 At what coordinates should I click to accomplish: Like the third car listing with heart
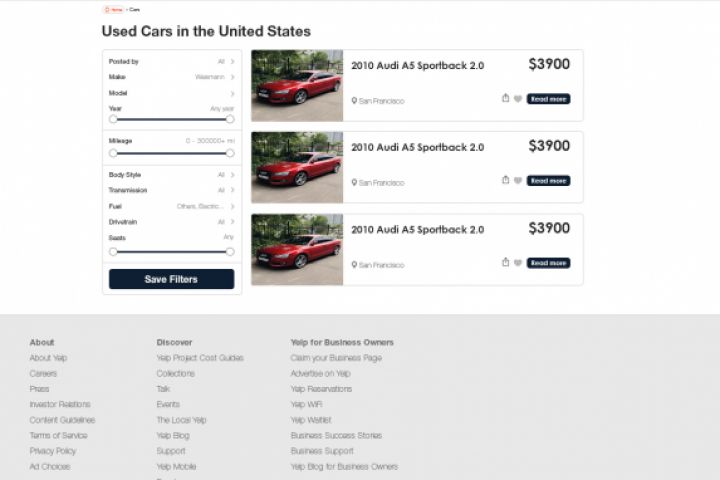tap(518, 263)
